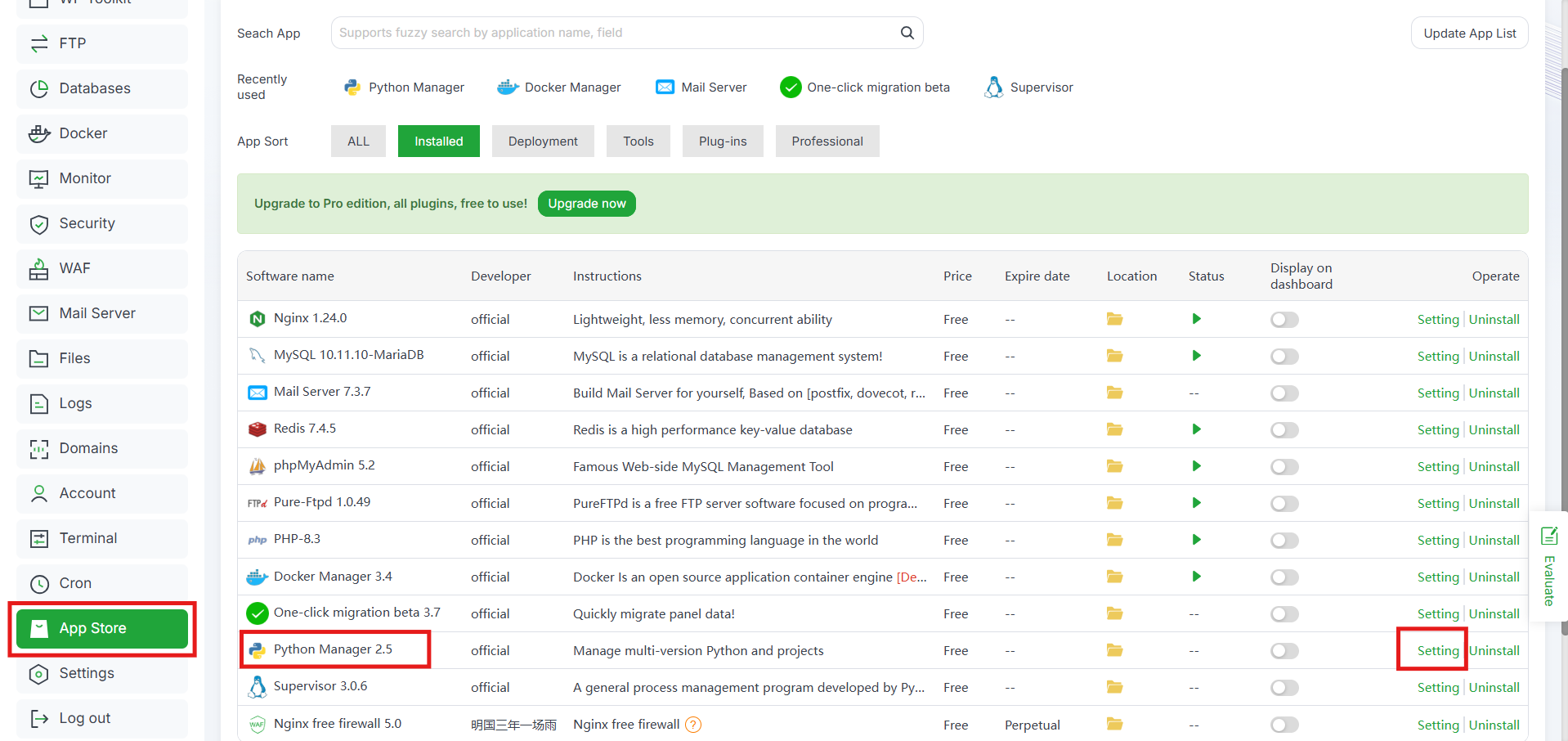Open Redis folder location icon
The height and width of the screenshot is (741, 1568).
(1114, 429)
